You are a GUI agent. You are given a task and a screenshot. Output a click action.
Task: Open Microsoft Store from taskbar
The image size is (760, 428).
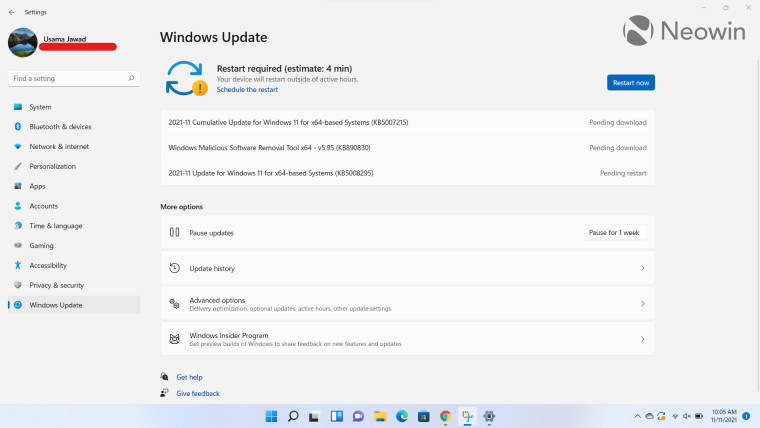coord(424,416)
